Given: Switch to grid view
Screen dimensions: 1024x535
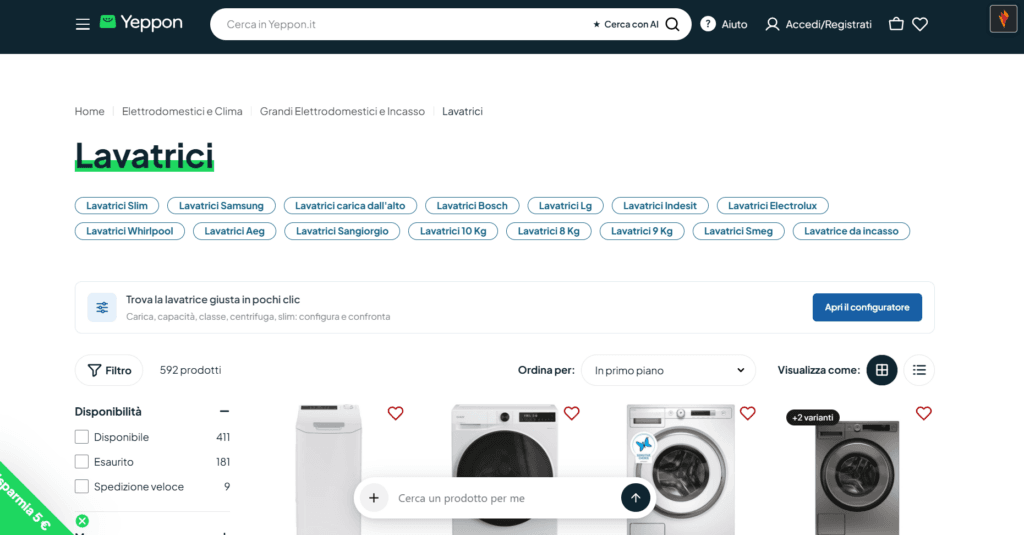Looking at the screenshot, I should (x=882, y=370).
